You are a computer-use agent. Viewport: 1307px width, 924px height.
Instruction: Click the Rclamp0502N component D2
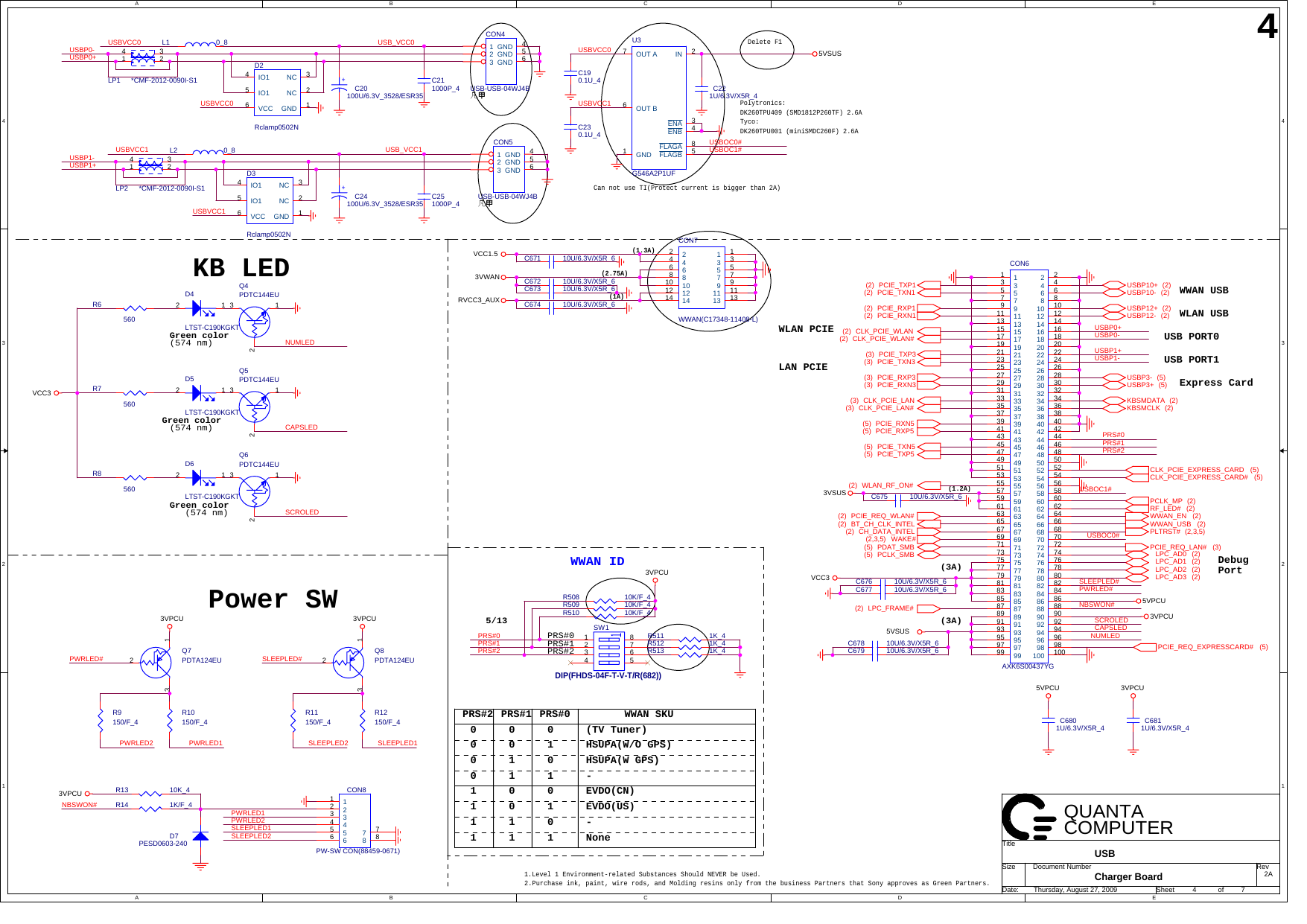pos(276,92)
